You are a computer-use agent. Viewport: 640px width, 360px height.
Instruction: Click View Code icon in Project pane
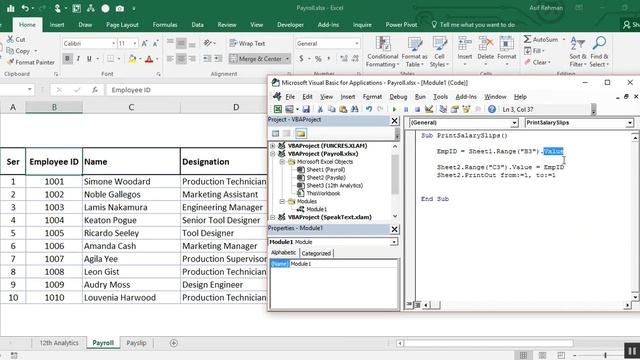pyautogui.click(x=276, y=133)
